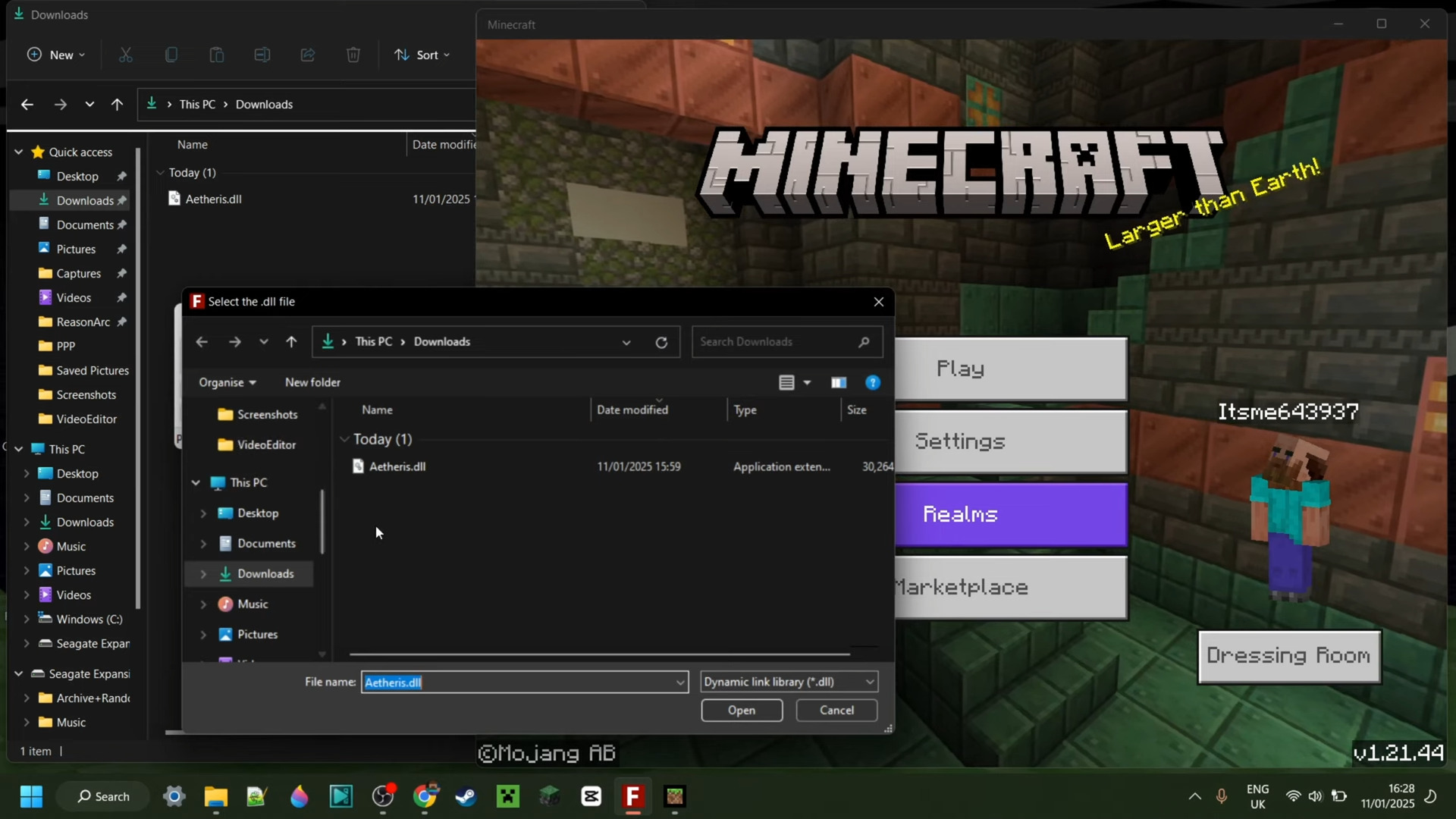Click the date and time in the taskbar
Image resolution: width=1456 pixels, height=819 pixels.
click(x=1388, y=796)
